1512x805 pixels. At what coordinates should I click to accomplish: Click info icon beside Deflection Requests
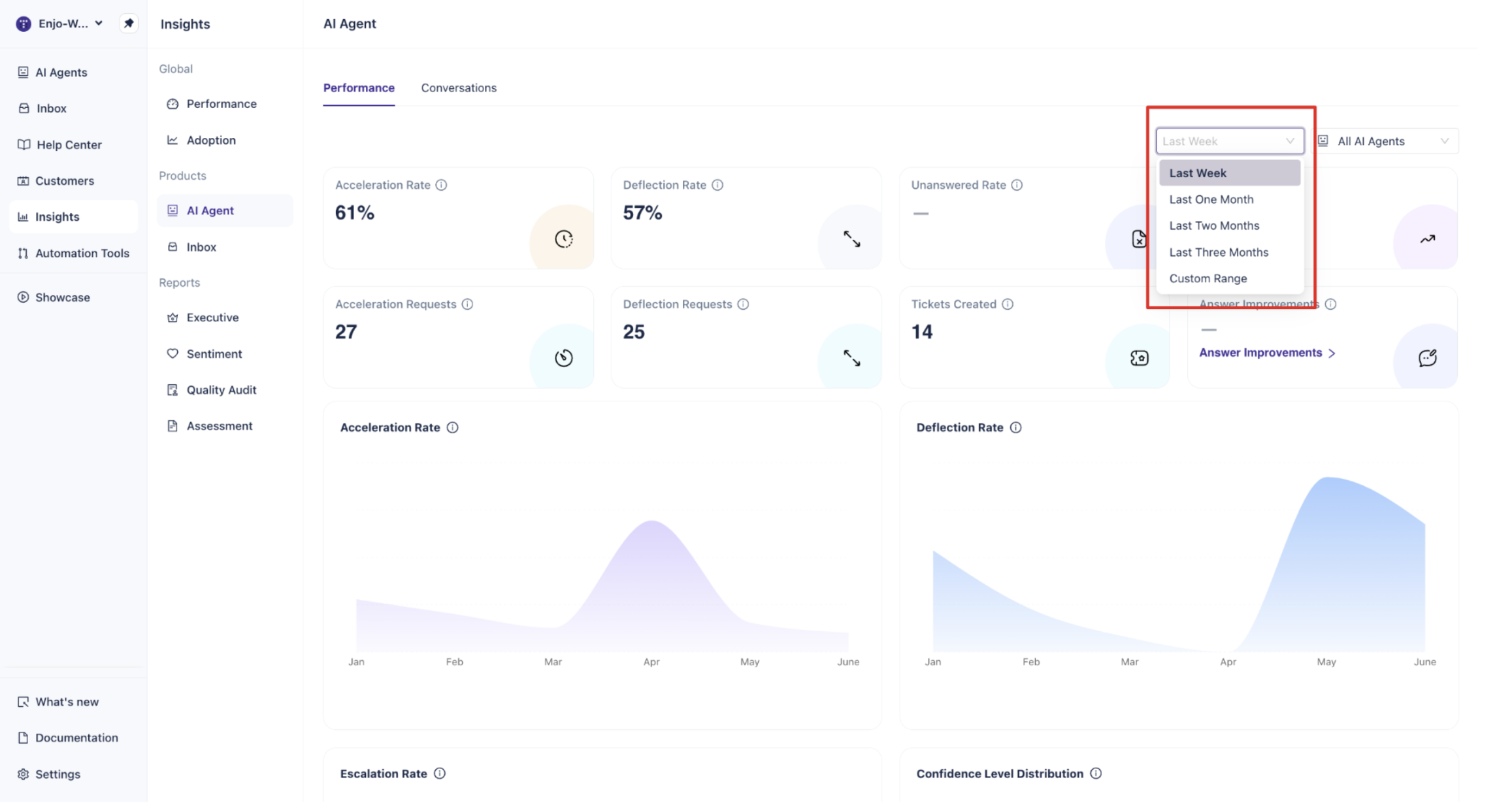click(743, 305)
